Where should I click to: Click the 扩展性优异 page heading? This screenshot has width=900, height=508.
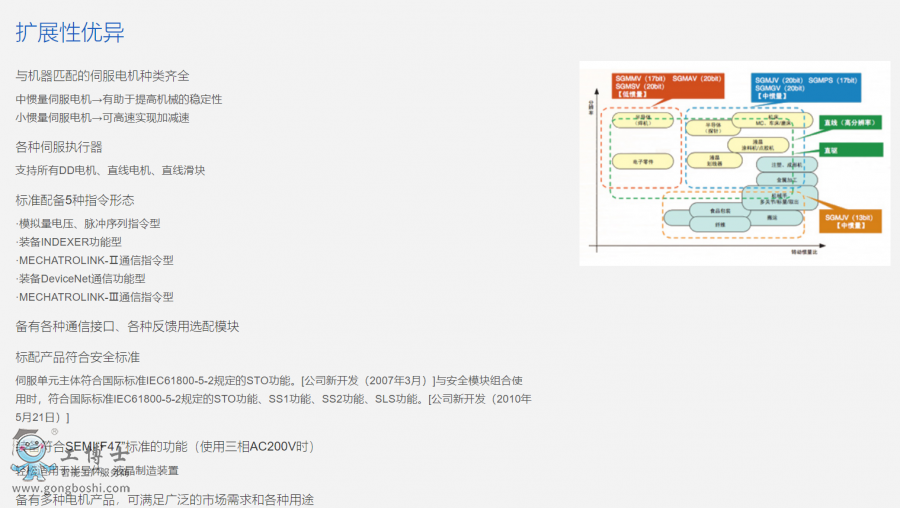tap(70, 33)
